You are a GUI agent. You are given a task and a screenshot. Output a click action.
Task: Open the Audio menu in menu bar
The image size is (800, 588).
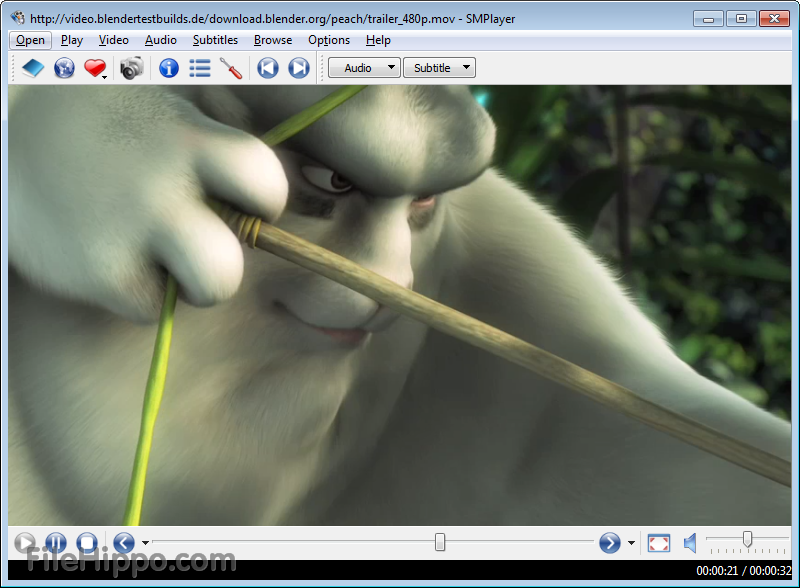161,40
